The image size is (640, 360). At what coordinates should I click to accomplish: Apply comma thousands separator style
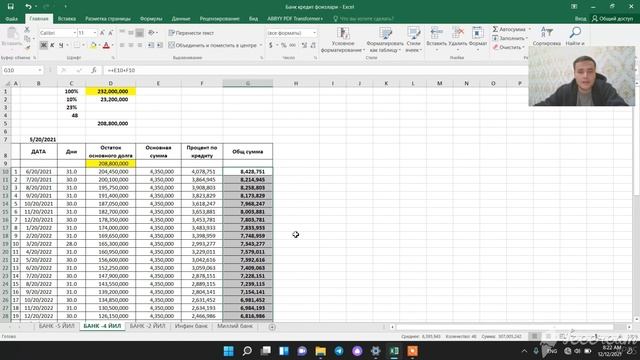pyautogui.click(x=293, y=45)
